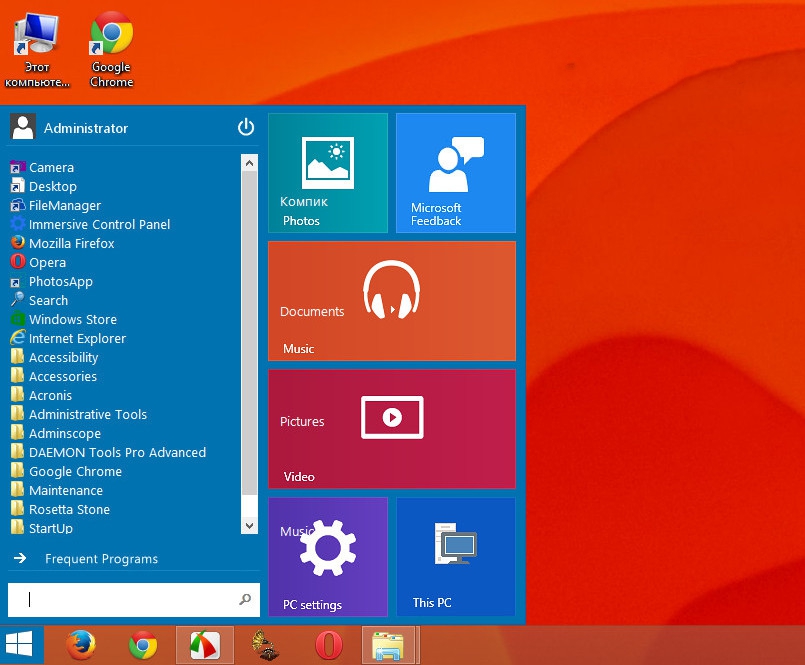Click the programs list scroll up arrow

pyautogui.click(x=250, y=163)
